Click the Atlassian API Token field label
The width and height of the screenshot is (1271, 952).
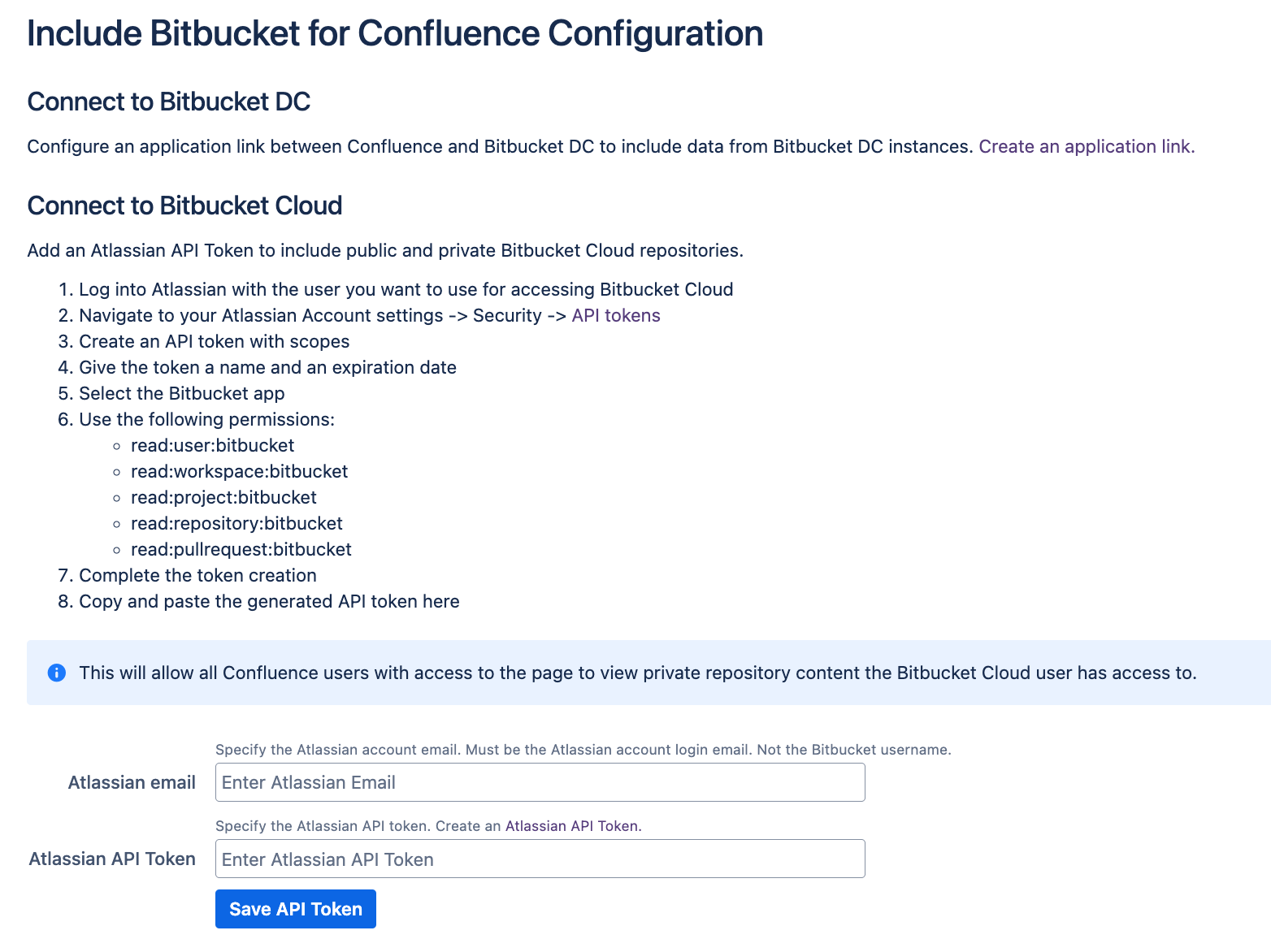(111, 859)
